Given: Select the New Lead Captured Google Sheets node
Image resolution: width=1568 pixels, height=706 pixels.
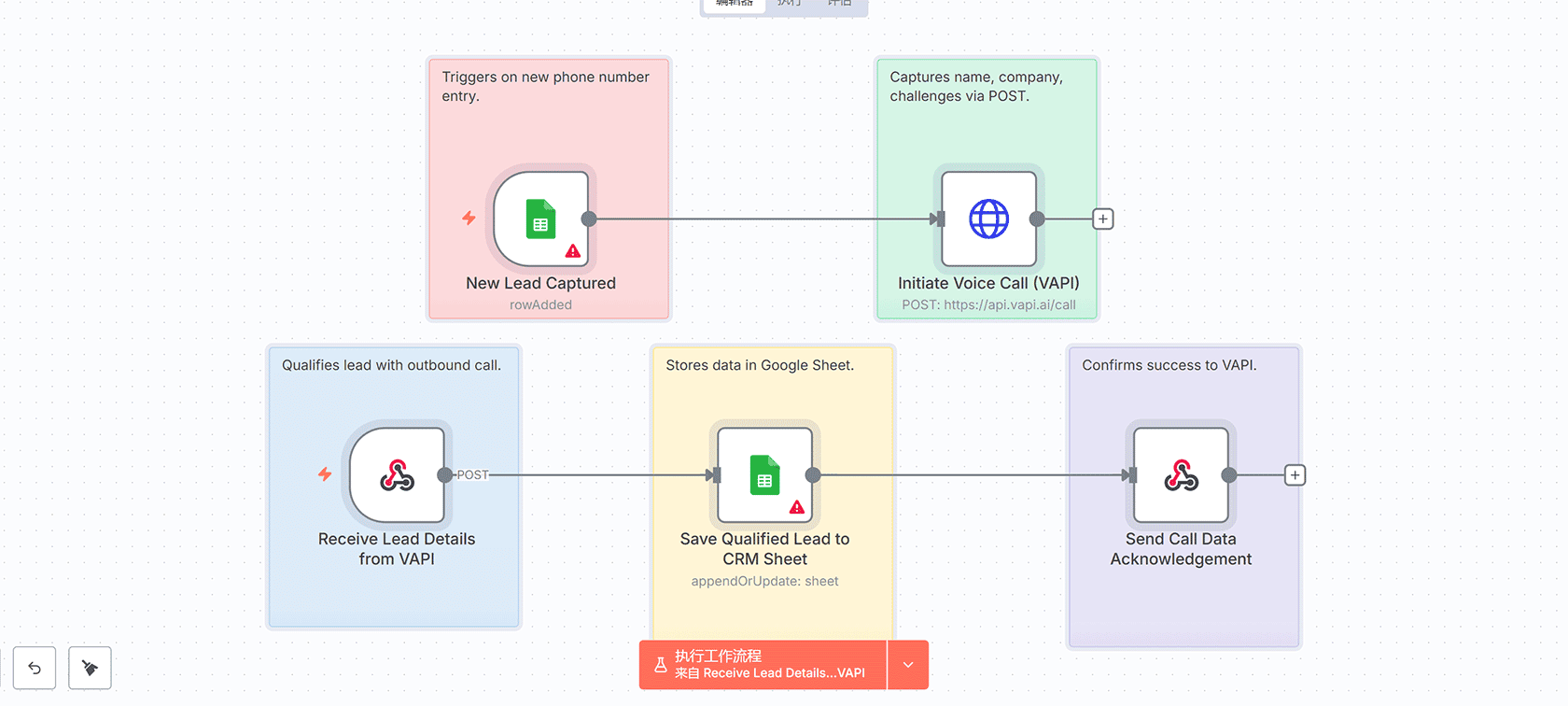Looking at the screenshot, I should coord(540,219).
